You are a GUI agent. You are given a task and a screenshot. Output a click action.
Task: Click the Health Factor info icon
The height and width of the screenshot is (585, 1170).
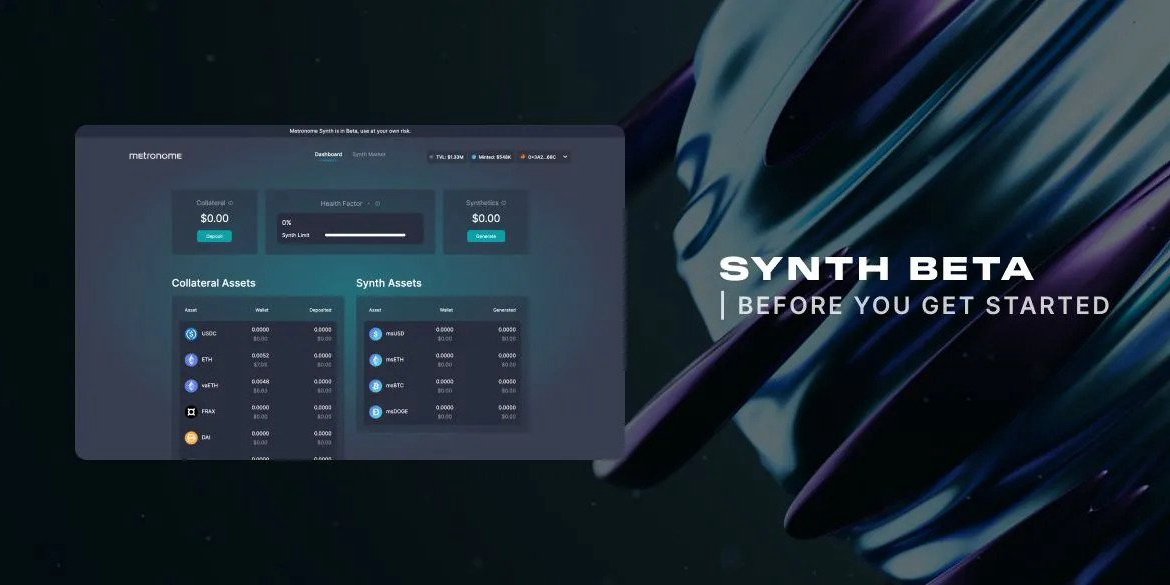coord(377,204)
